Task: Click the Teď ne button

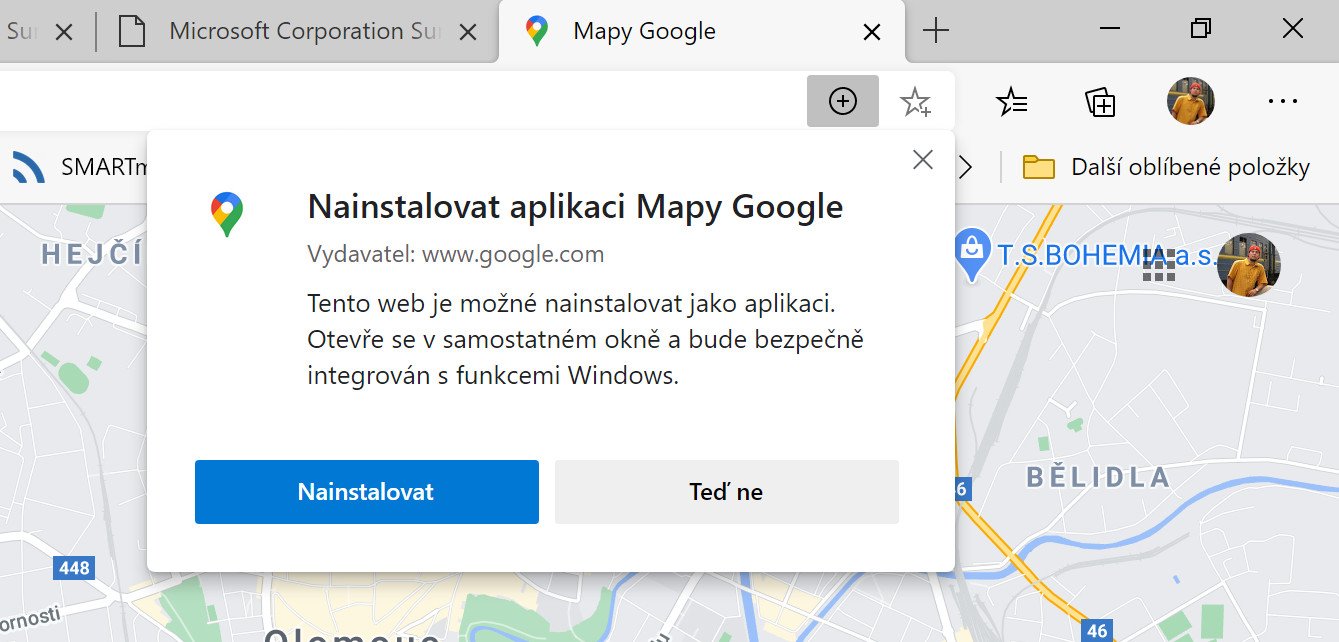Action: tap(727, 492)
